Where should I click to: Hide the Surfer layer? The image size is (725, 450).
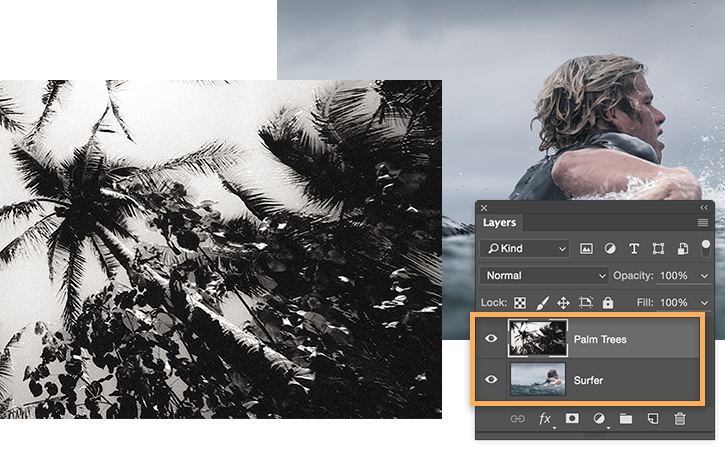491,380
